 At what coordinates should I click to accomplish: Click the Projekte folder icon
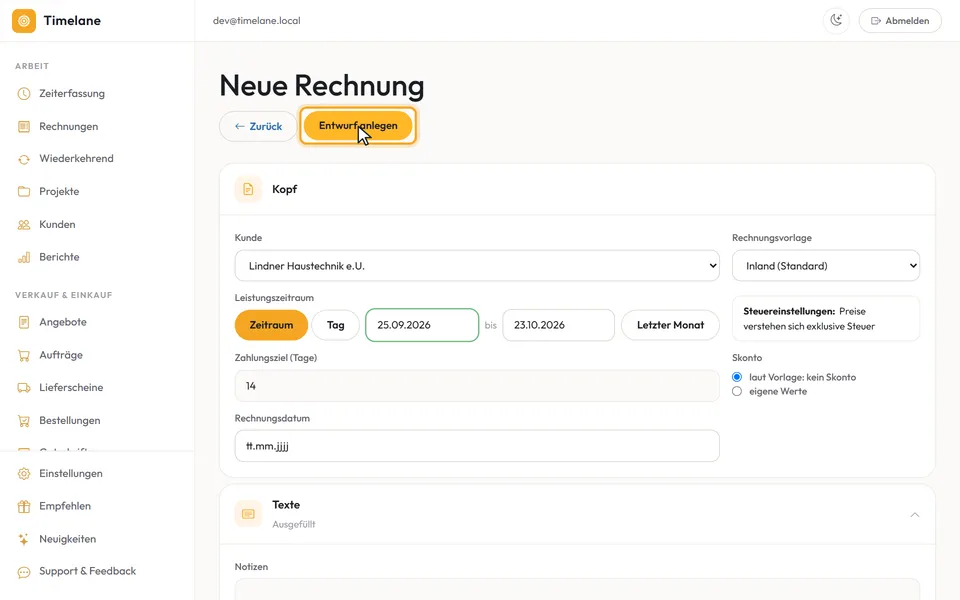click(24, 192)
